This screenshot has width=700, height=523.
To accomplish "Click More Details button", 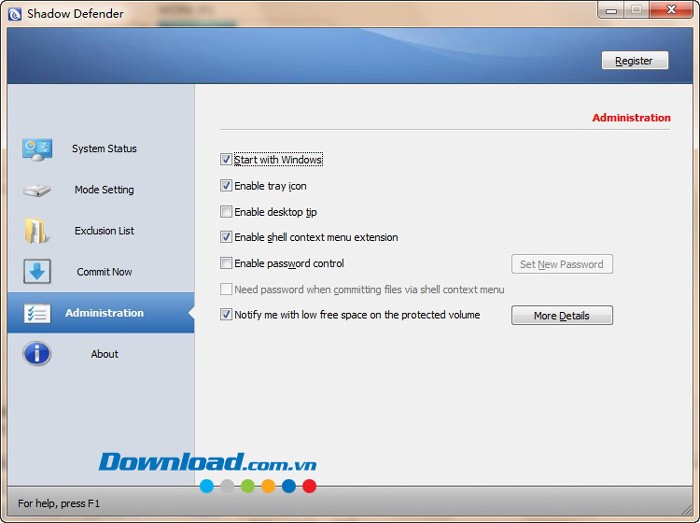I will (x=562, y=315).
